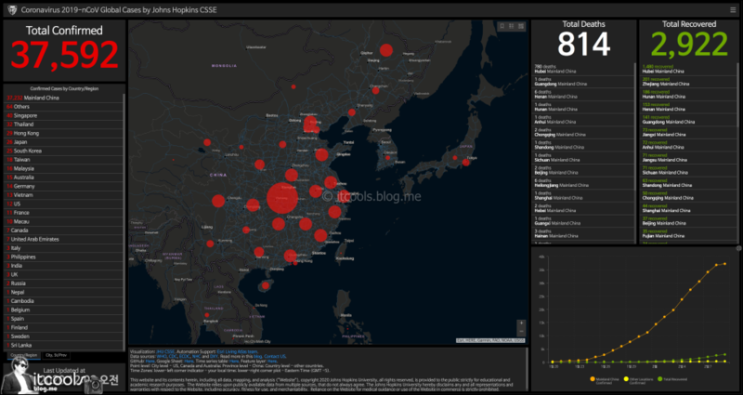Select Spain in the country list
The width and height of the screenshot is (743, 395).
pos(64,319)
